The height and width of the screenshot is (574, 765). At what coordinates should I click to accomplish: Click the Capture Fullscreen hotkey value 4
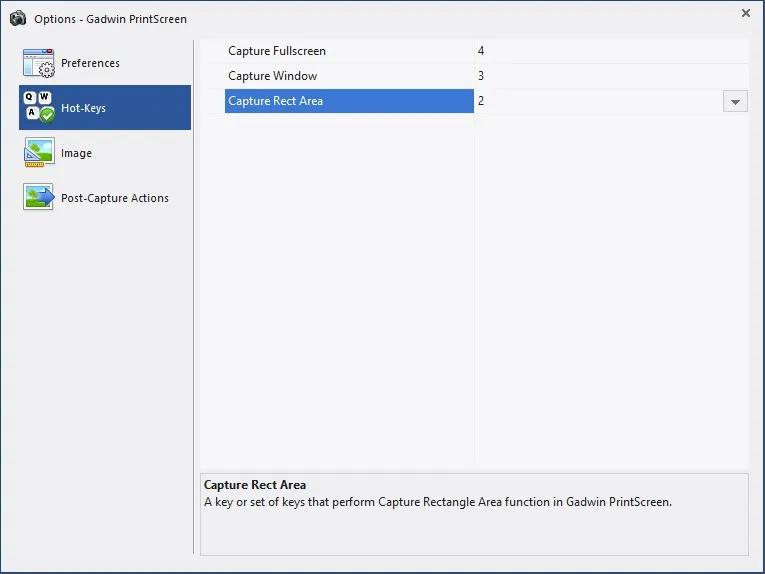(481, 51)
